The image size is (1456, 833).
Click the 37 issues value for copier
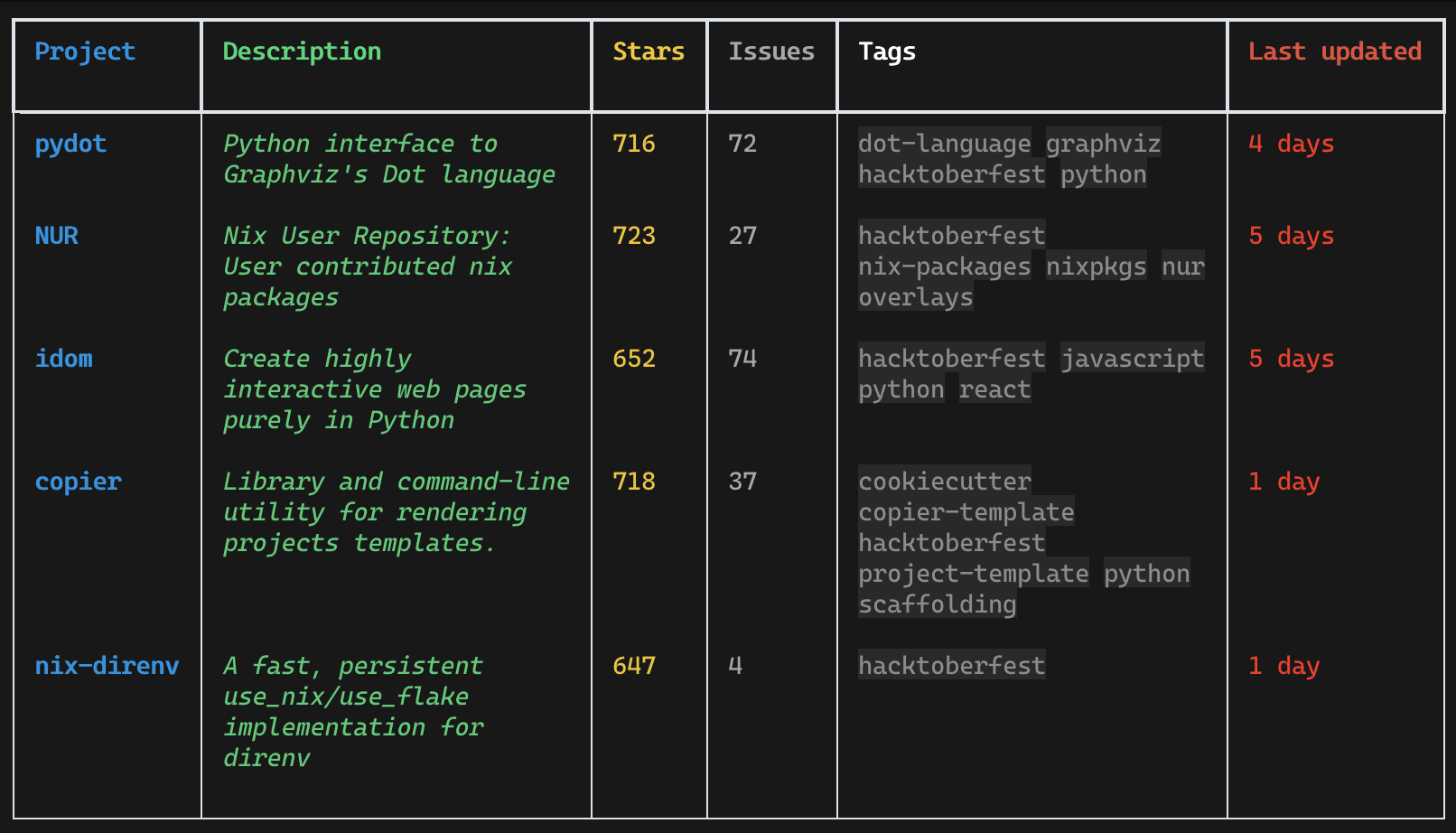(x=742, y=482)
